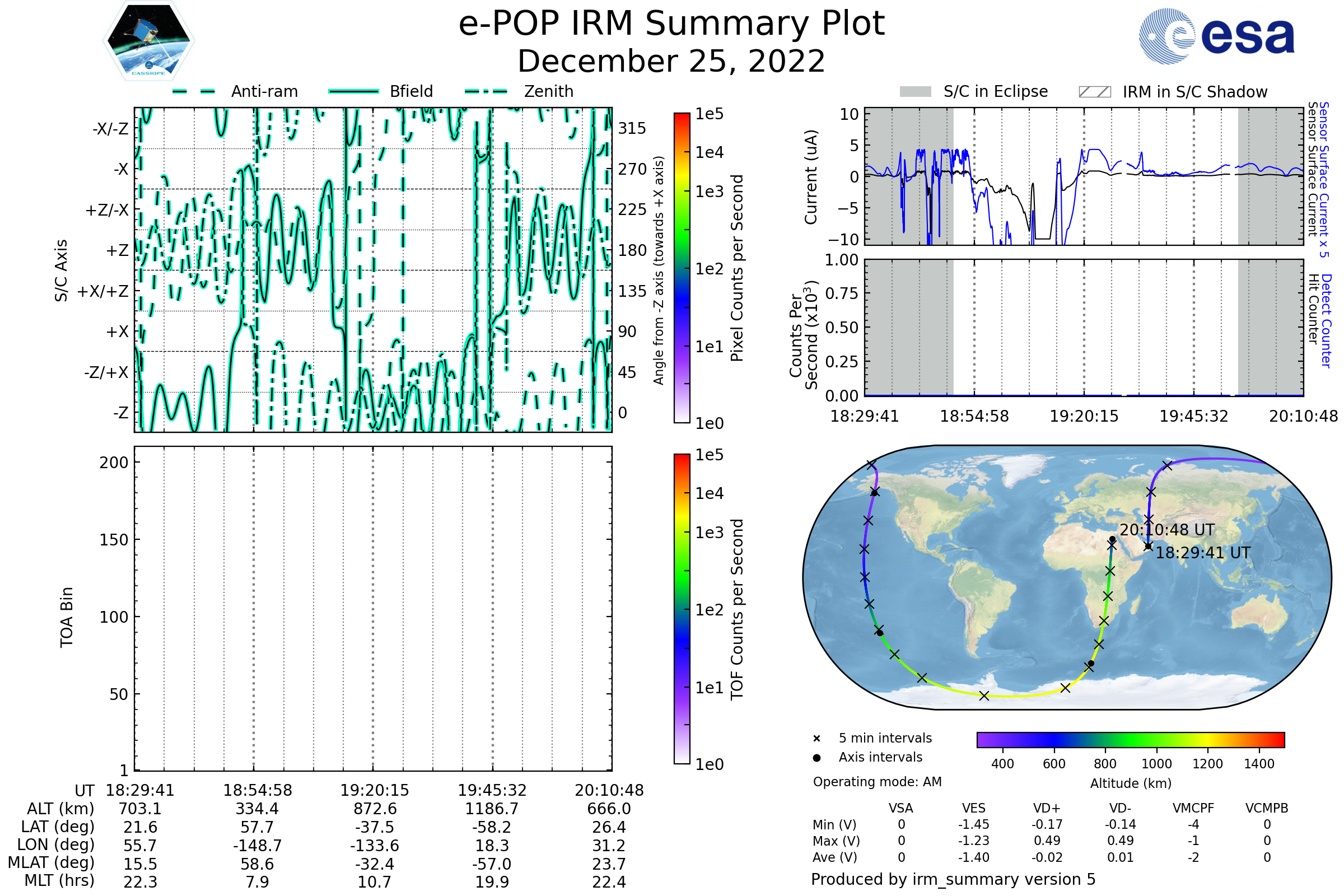1344x896 pixels.
Task: Click the TOF Counts per Second colorbar
Action: tap(682, 609)
